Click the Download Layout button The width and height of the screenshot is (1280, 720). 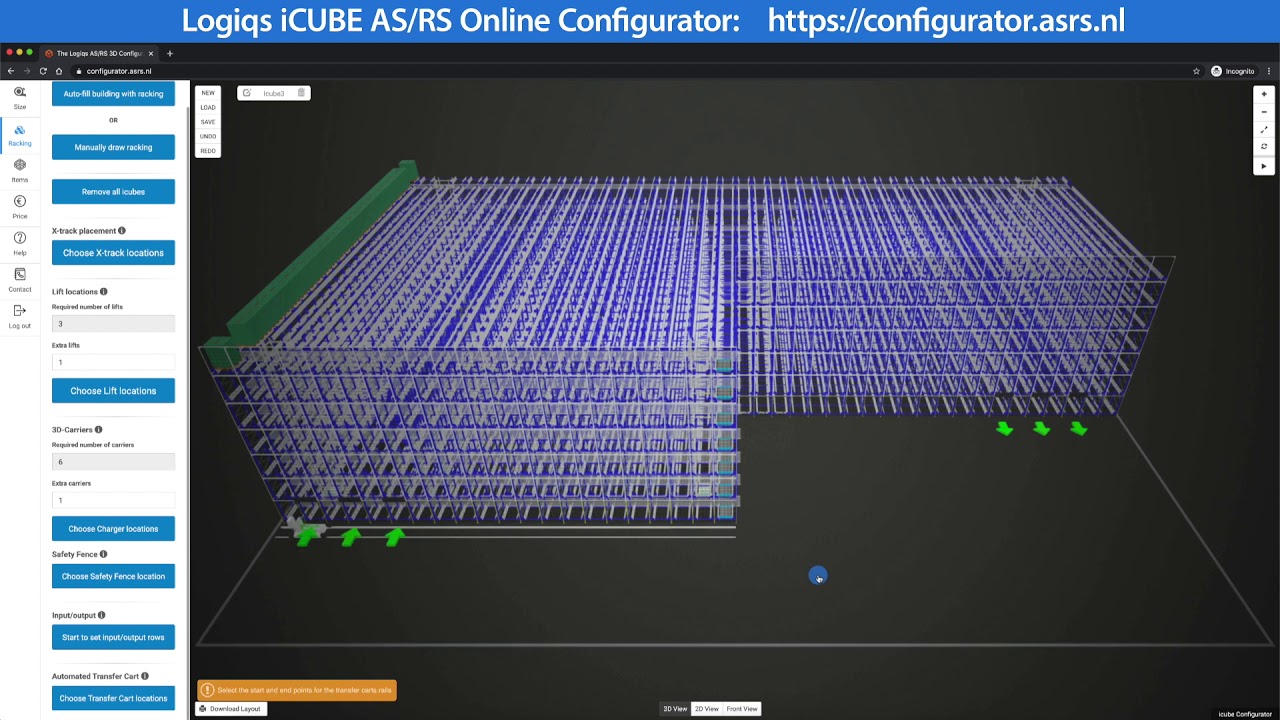pos(230,709)
